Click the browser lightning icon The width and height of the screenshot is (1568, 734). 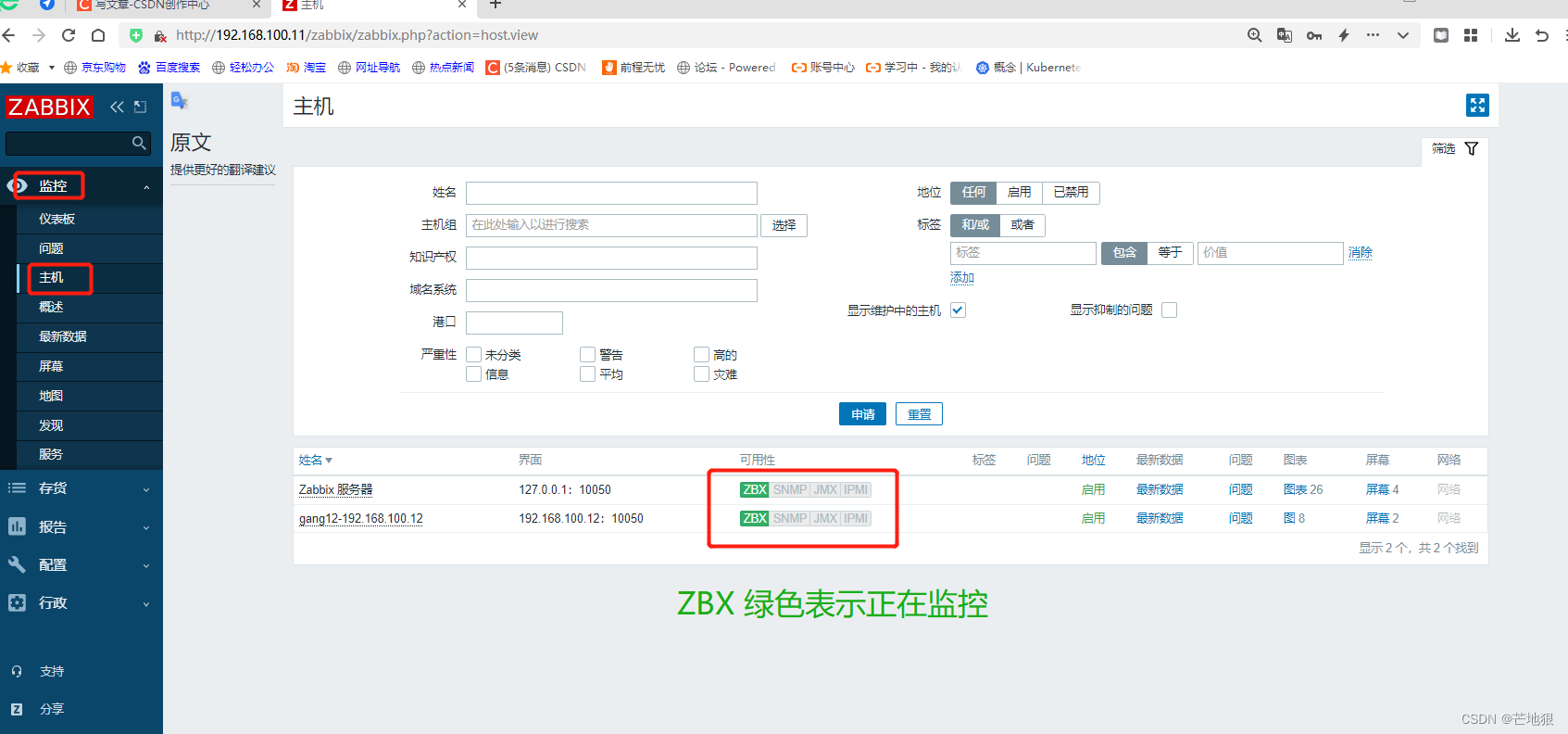pos(1344,35)
